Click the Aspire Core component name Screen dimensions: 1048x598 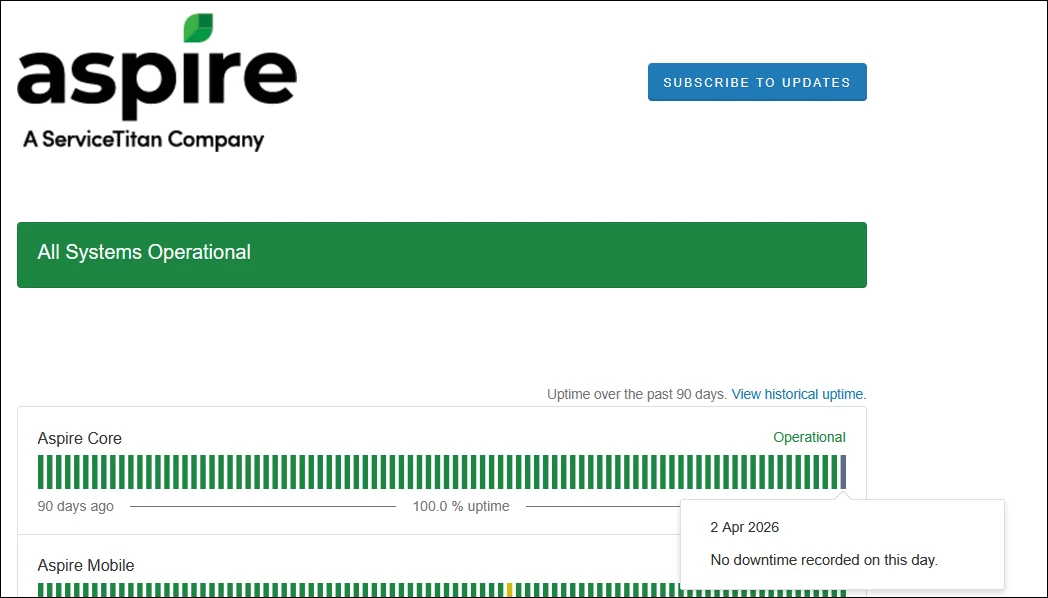click(x=80, y=438)
